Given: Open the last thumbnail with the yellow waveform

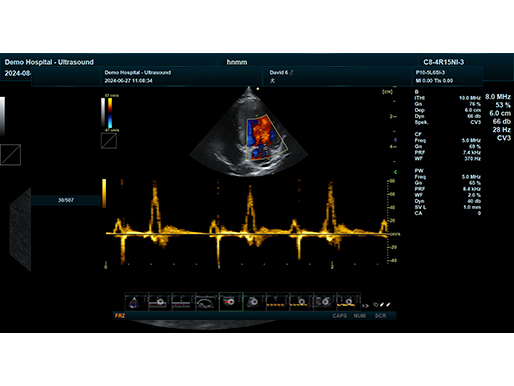Looking at the screenshot, I should [x=349, y=302].
